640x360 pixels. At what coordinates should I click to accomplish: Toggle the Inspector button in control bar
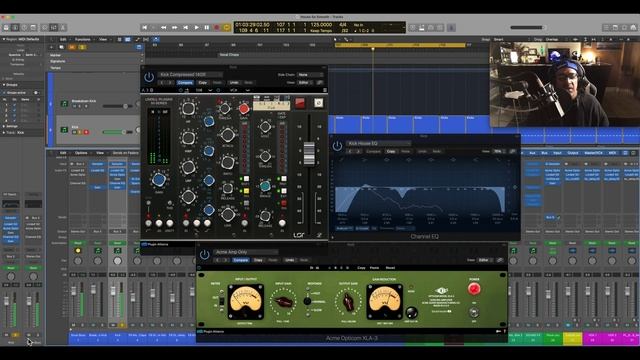(x=15, y=27)
